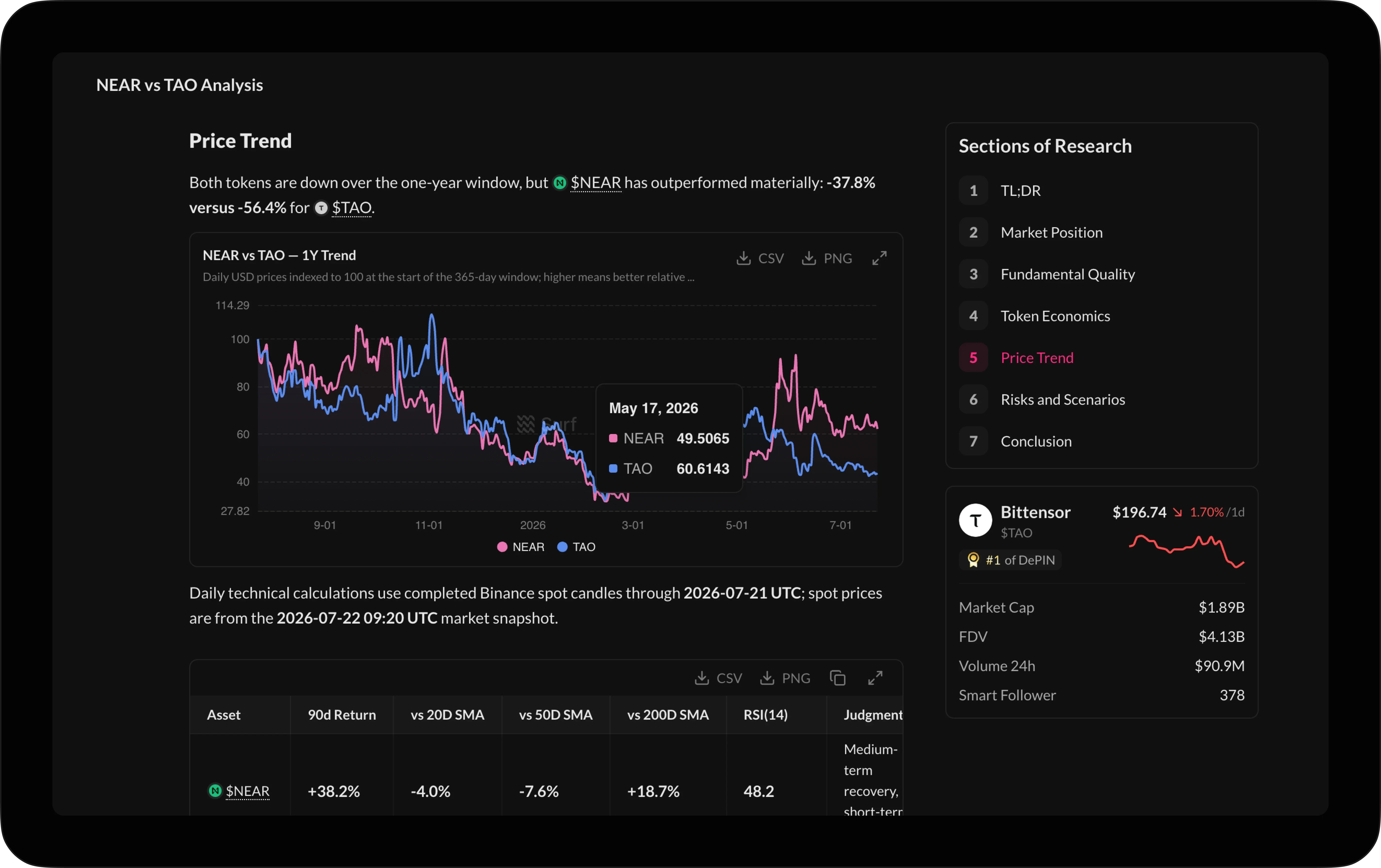Screen dimensions: 1381x868
Task: Click the 48.2 RSI cell
Action: tap(759, 791)
